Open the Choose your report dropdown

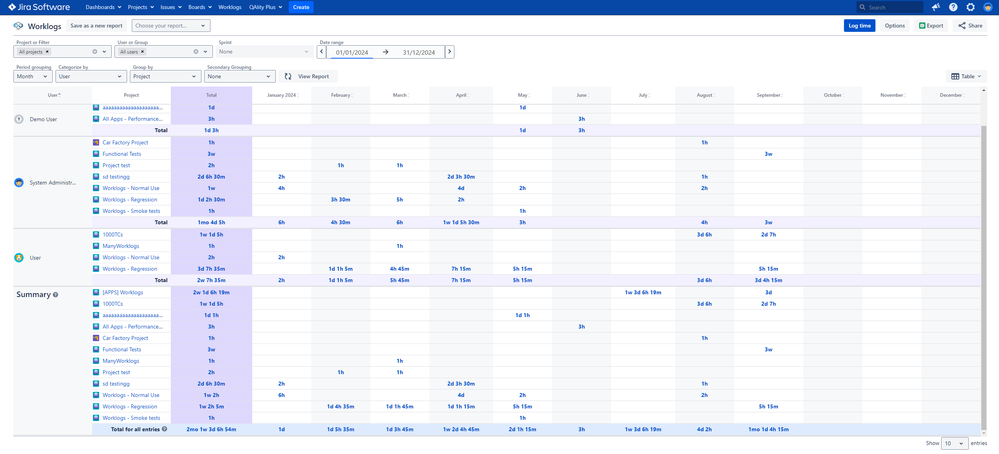click(171, 26)
